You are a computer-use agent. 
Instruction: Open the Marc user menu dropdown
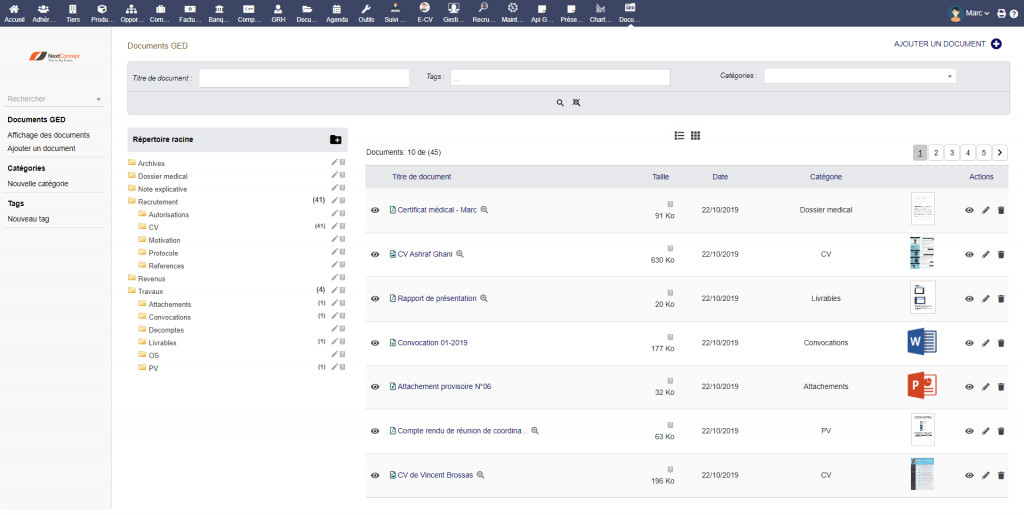977,13
